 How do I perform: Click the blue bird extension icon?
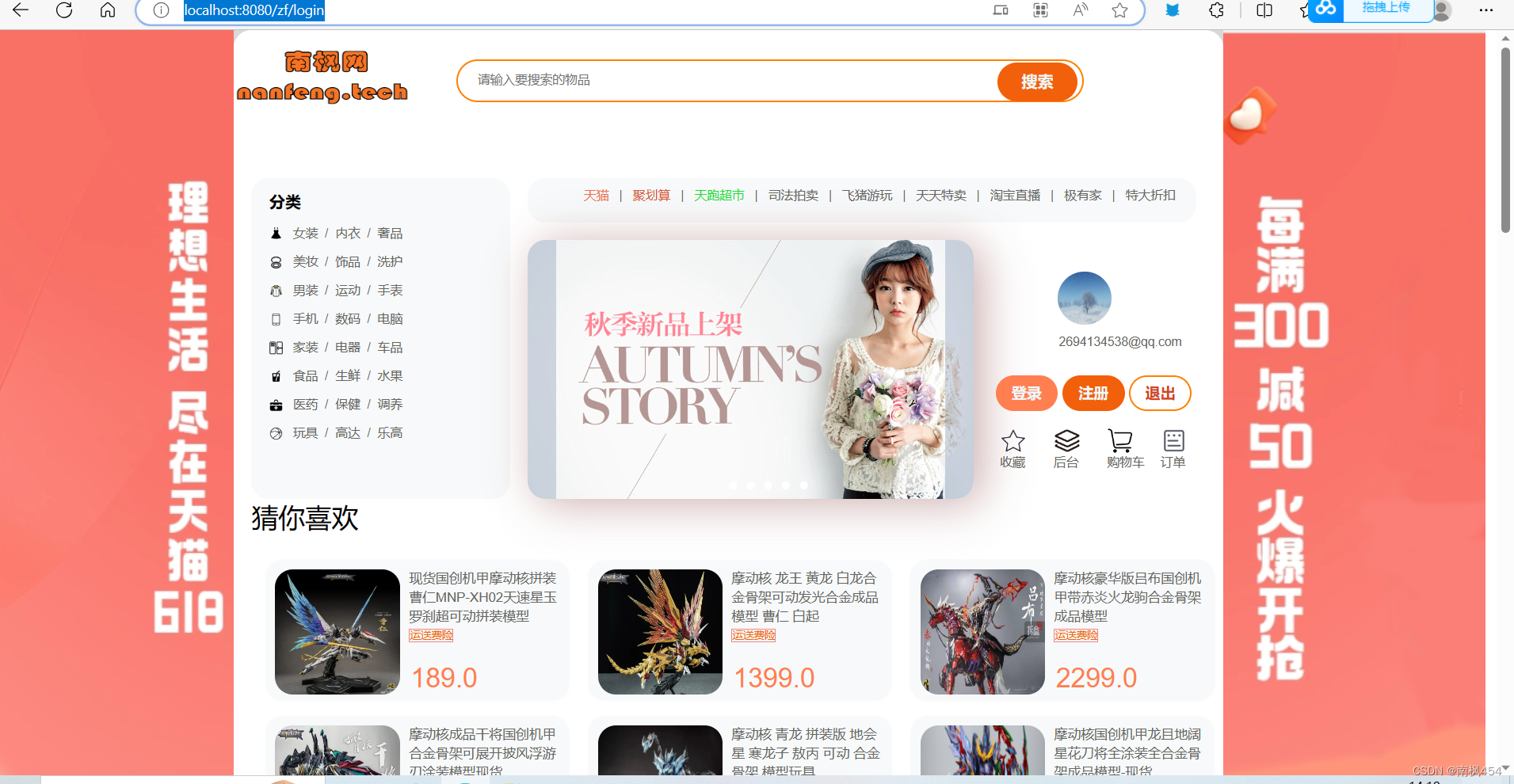coord(1173,10)
